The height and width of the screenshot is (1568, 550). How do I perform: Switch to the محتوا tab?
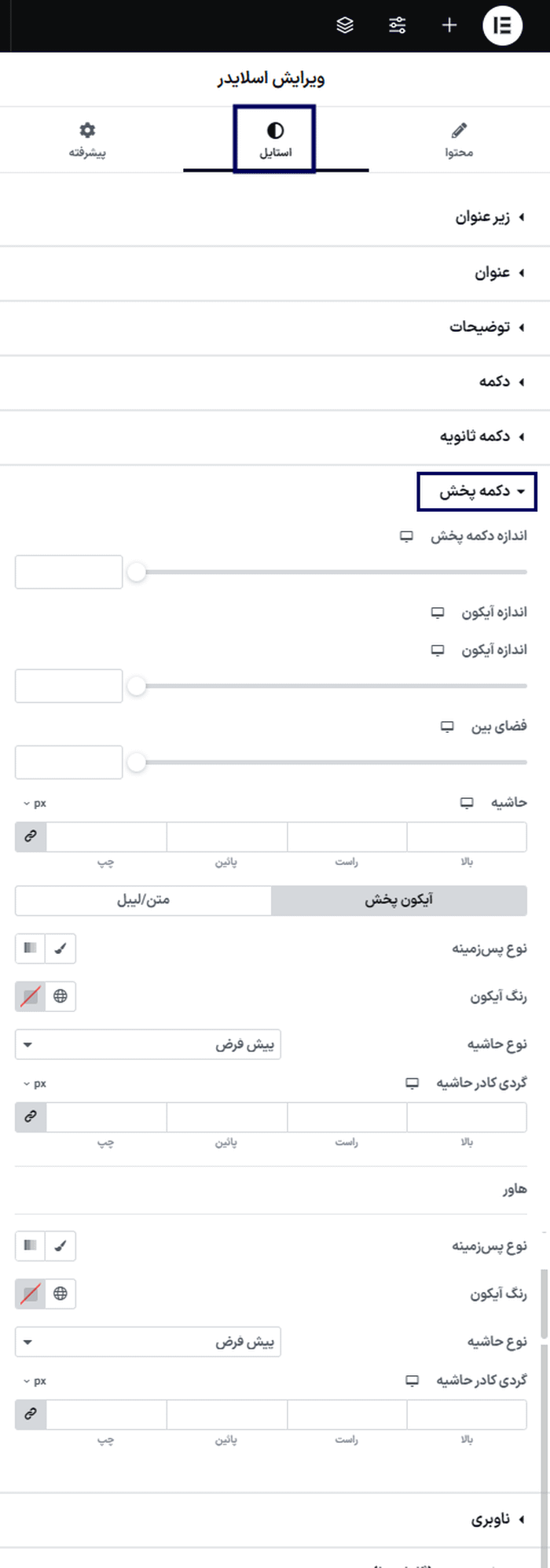pyautogui.click(x=458, y=138)
